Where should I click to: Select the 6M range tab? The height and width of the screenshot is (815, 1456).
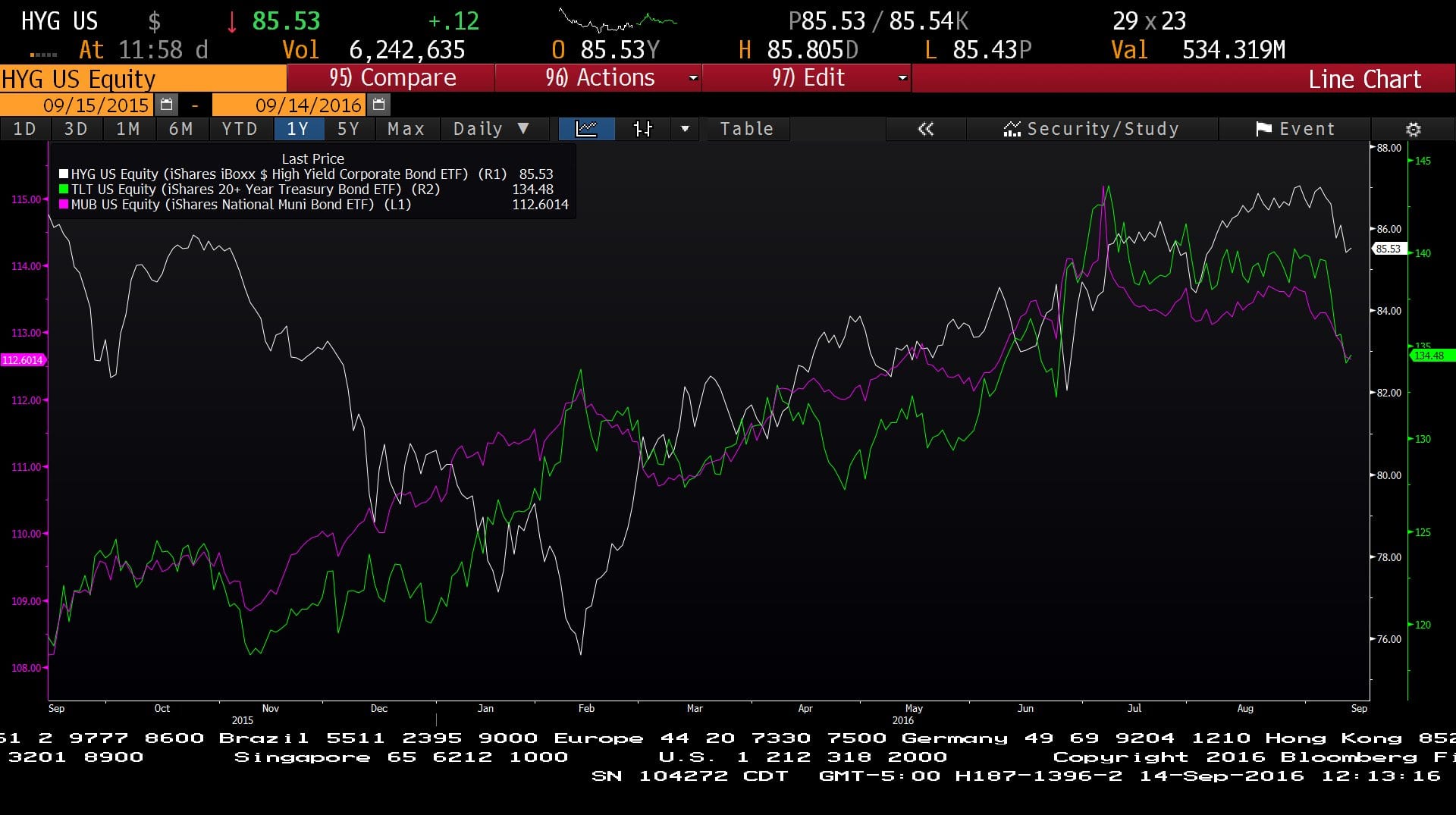pos(181,129)
